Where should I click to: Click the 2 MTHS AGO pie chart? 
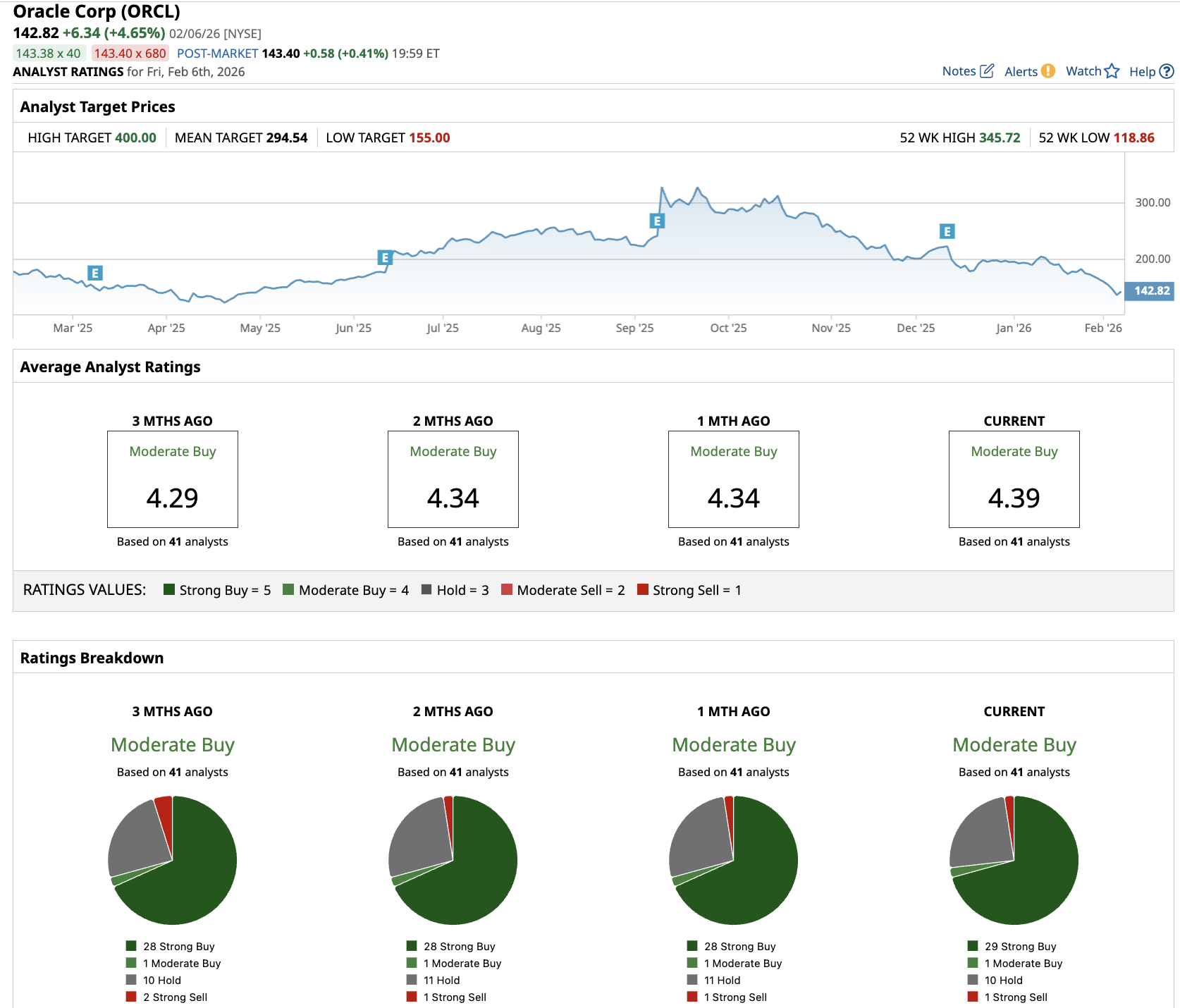pos(453,860)
